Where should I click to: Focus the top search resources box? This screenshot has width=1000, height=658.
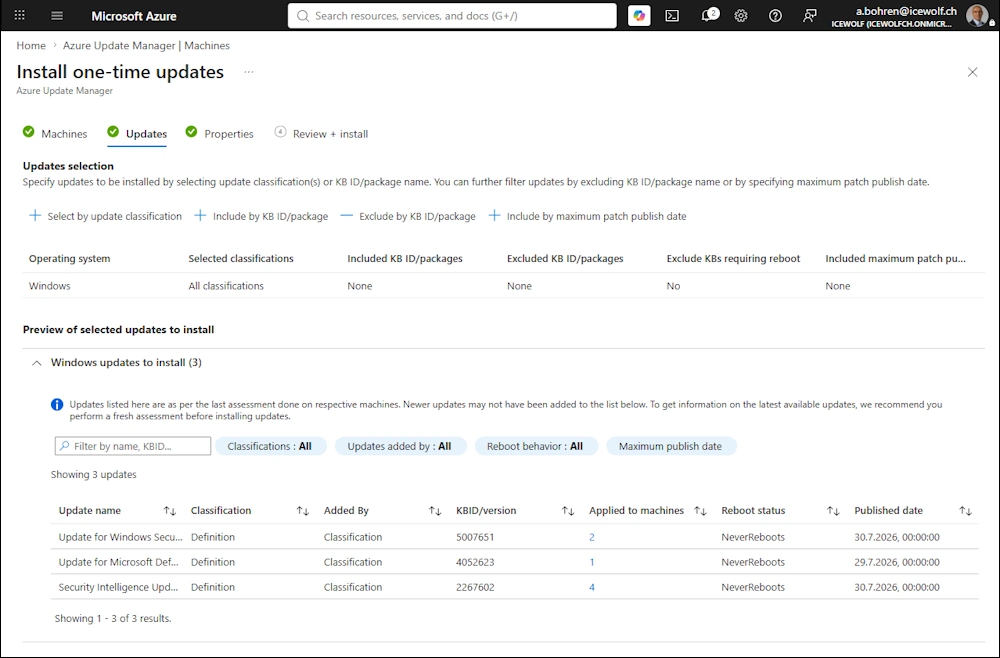pyautogui.click(x=452, y=16)
